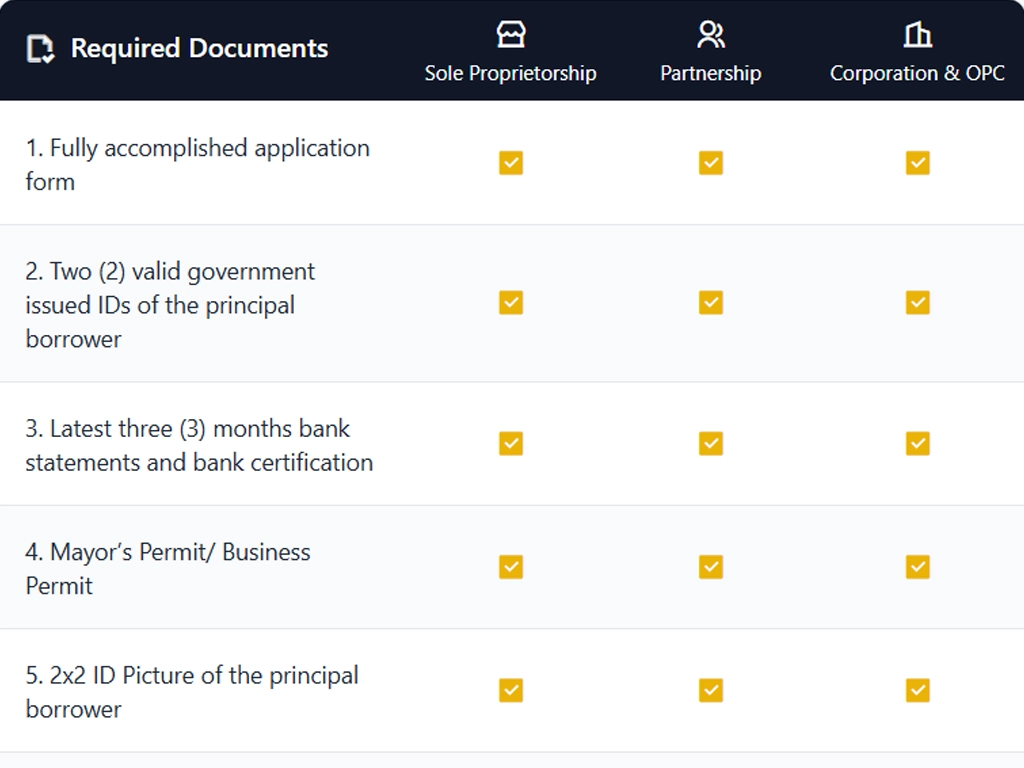Toggle Corporation & OPC for Mayor's Permit
The width and height of the screenshot is (1024, 768).
click(x=916, y=566)
